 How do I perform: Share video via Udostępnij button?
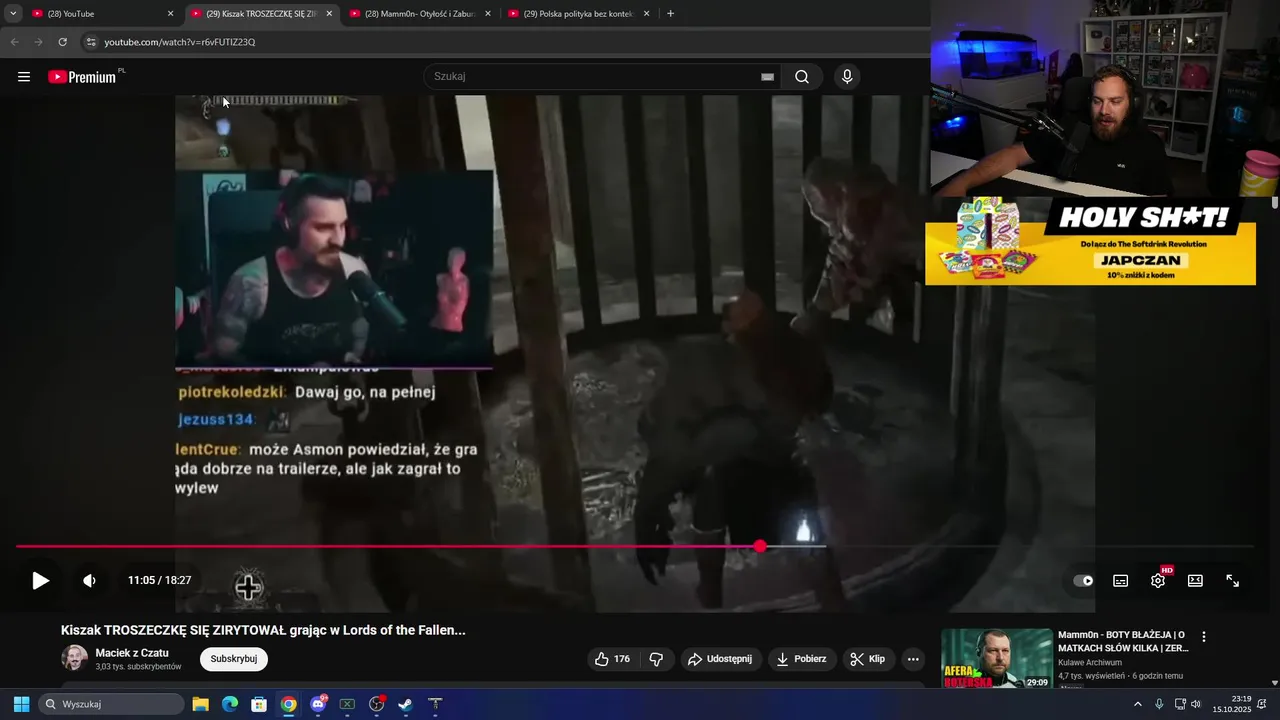coord(720,659)
